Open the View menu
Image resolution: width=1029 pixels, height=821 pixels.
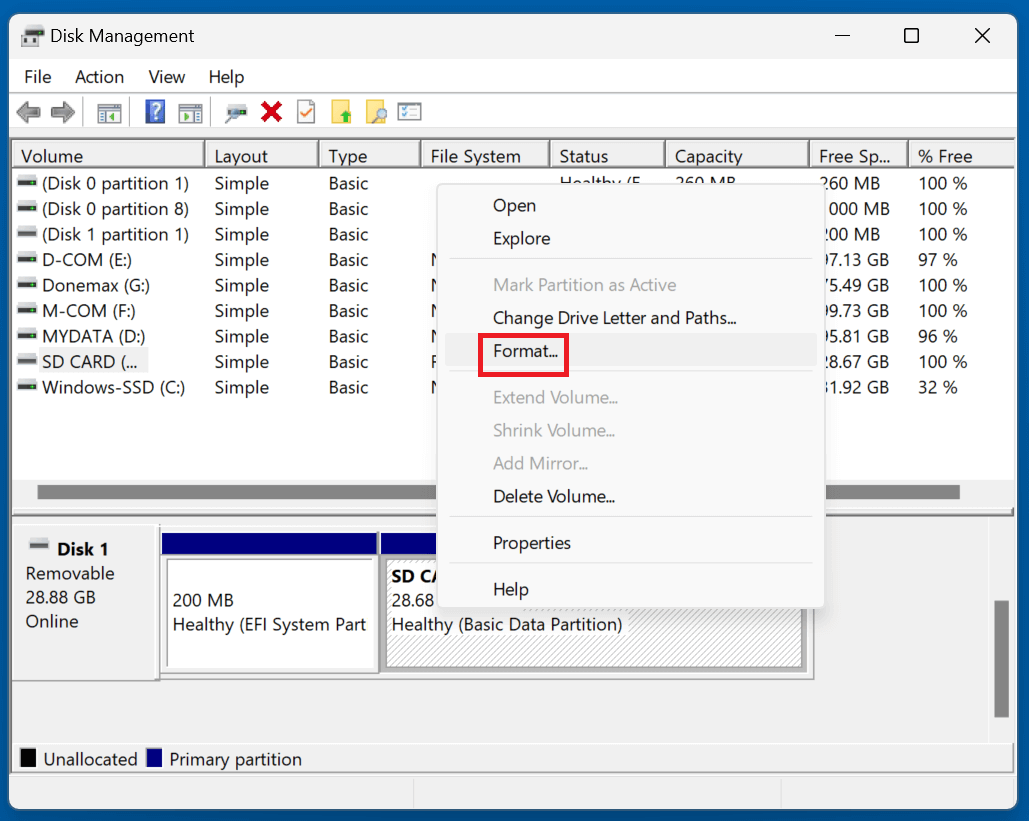tap(166, 77)
